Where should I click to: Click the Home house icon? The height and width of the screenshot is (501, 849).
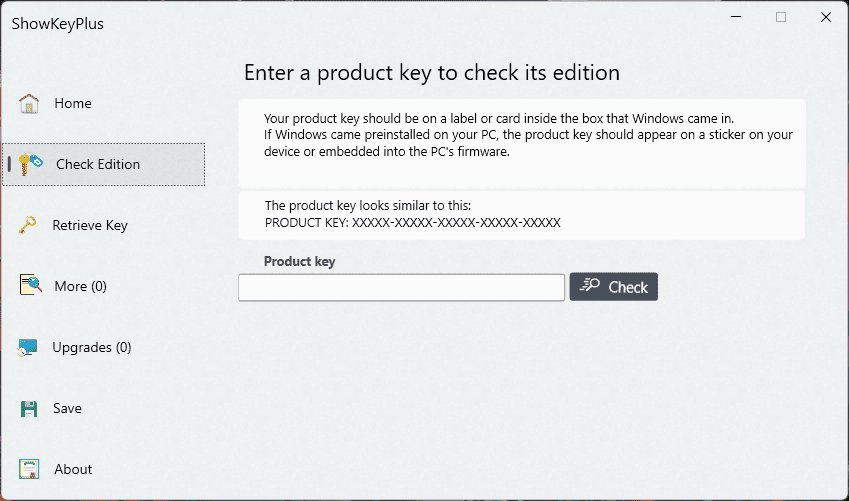(x=29, y=103)
